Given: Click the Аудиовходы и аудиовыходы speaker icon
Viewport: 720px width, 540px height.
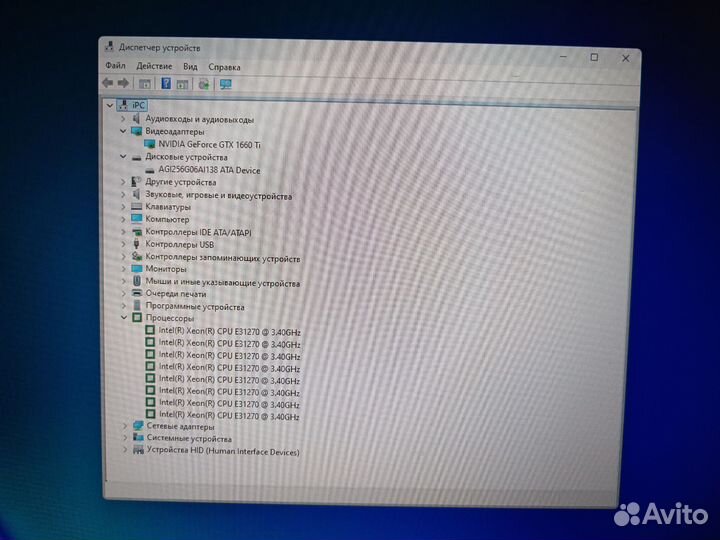Looking at the screenshot, I should click(136, 118).
